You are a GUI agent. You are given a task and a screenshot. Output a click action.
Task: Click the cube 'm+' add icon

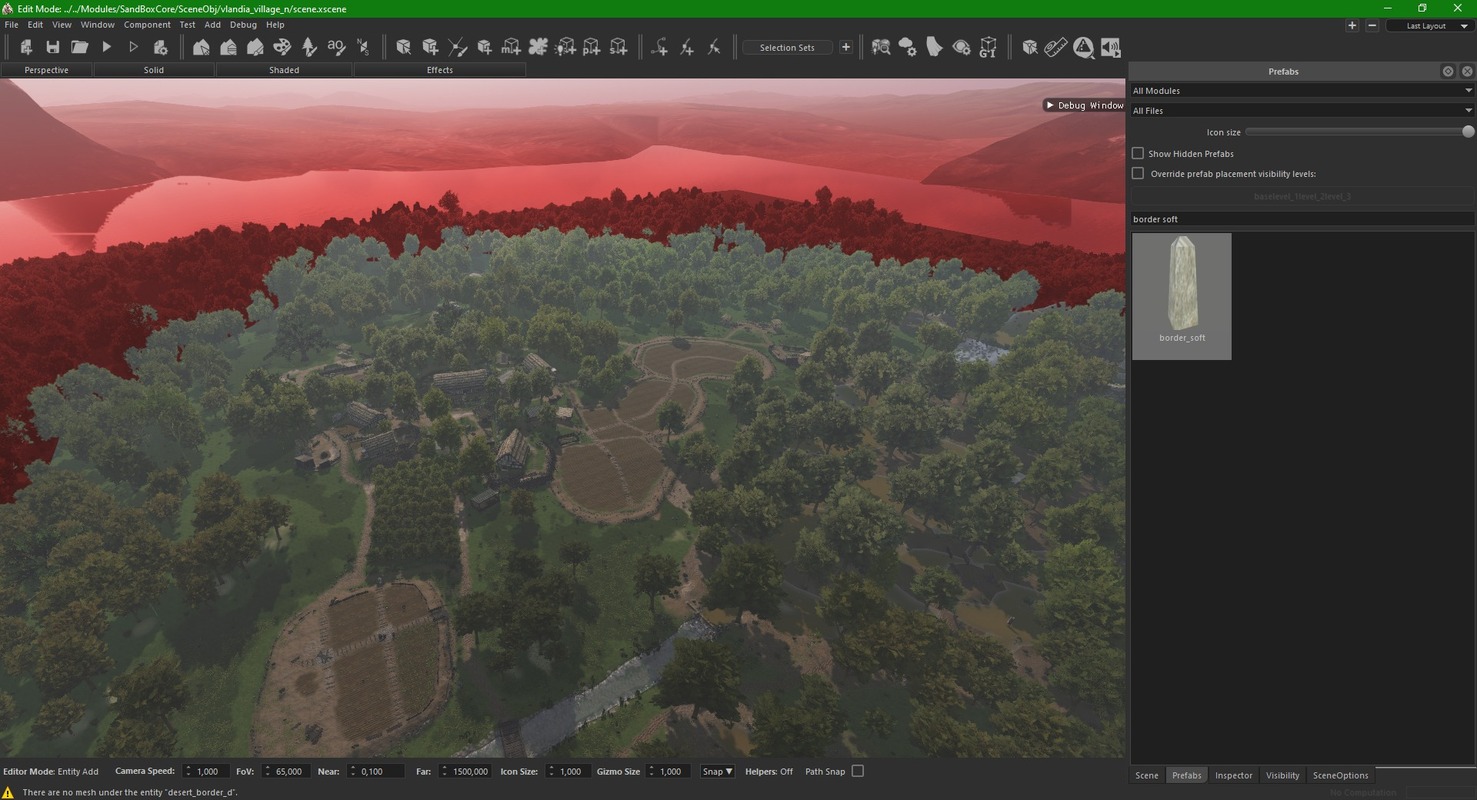(511, 47)
